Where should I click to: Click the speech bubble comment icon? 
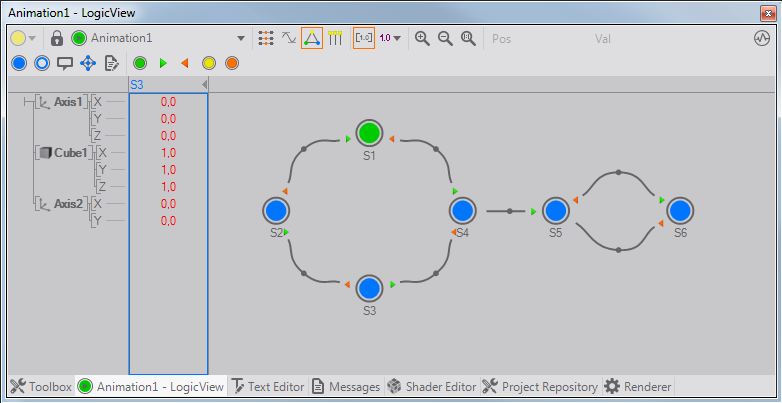click(x=65, y=63)
